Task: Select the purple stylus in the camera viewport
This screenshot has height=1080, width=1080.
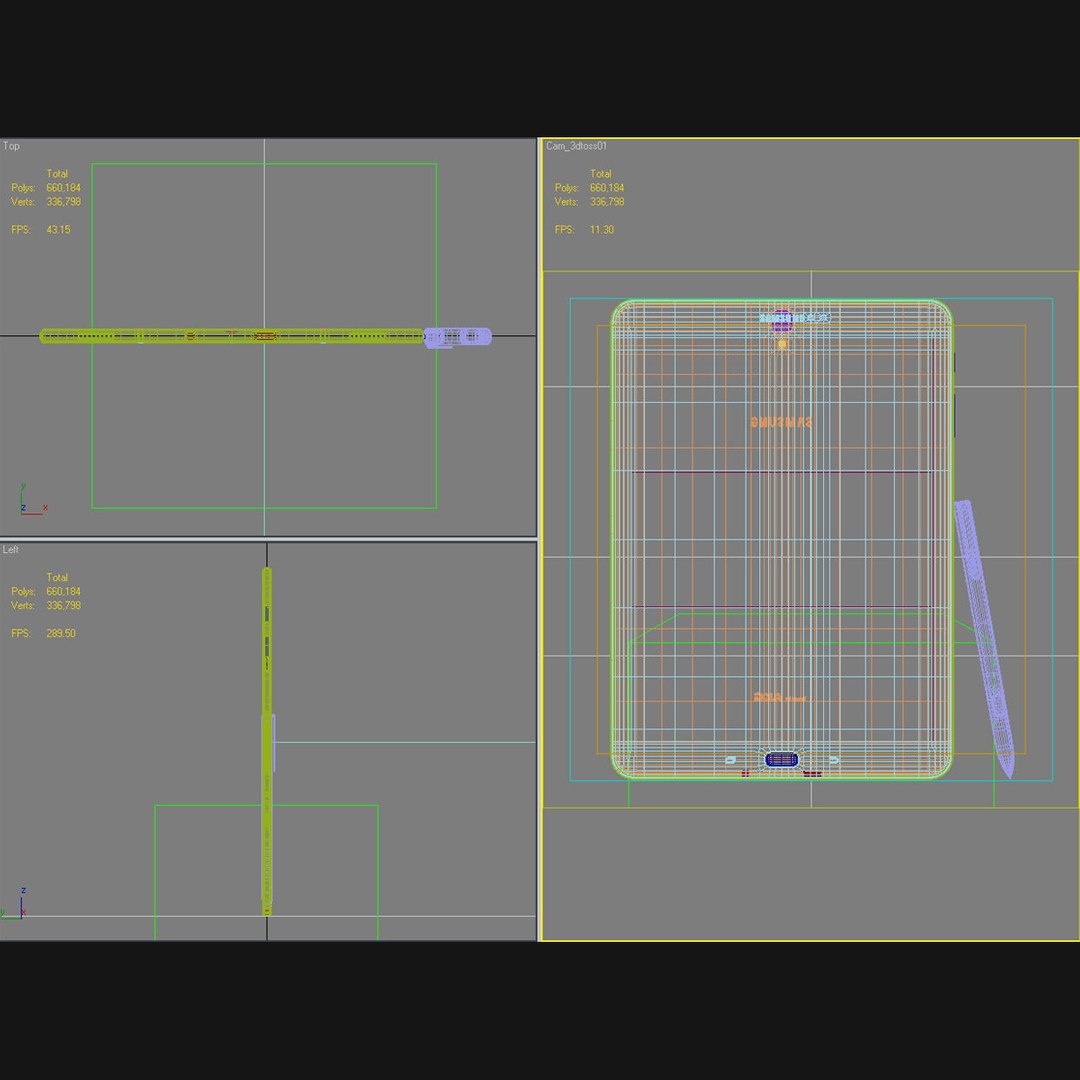Action: click(984, 637)
